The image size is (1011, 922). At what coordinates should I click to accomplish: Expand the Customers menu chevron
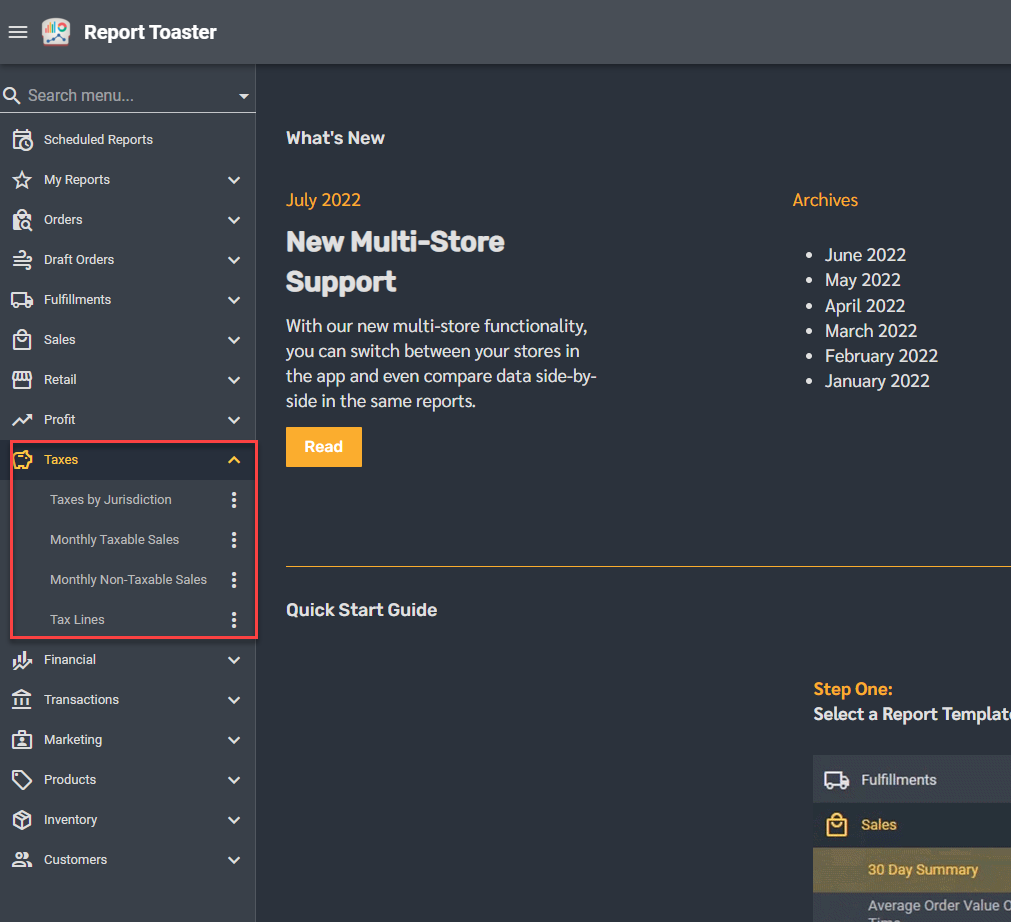tap(234, 860)
